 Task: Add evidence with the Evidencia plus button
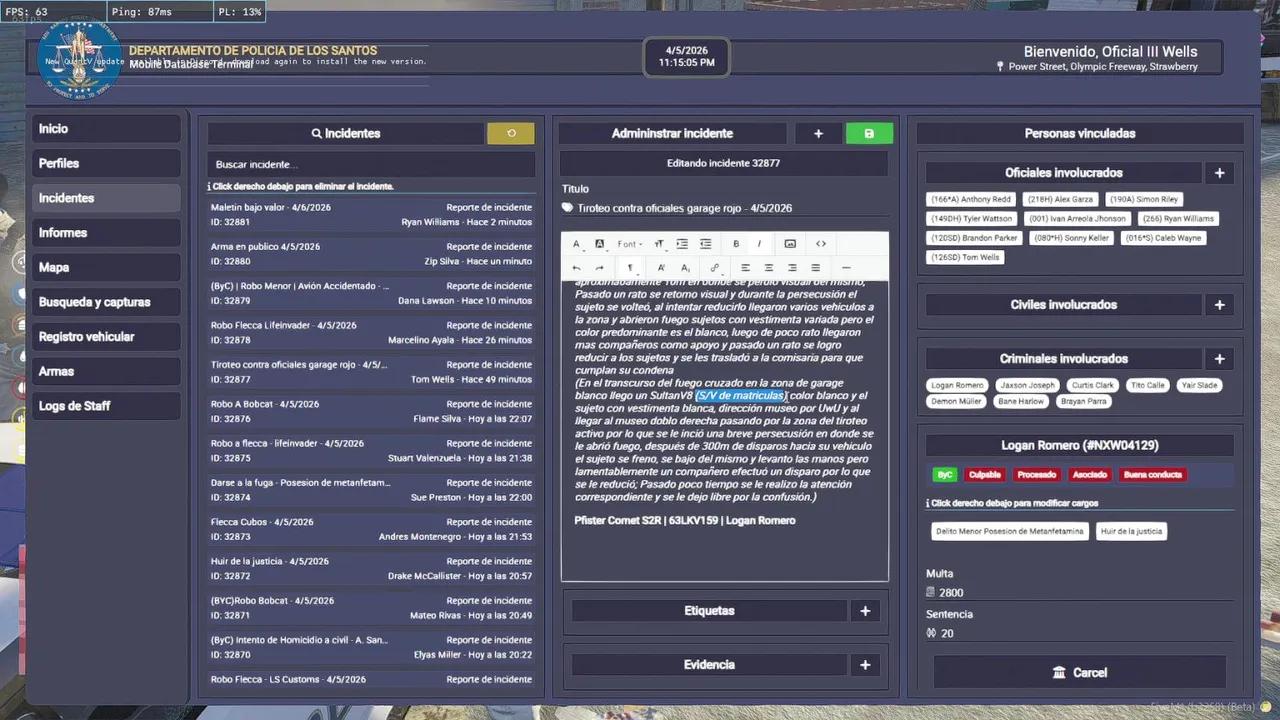click(x=865, y=665)
